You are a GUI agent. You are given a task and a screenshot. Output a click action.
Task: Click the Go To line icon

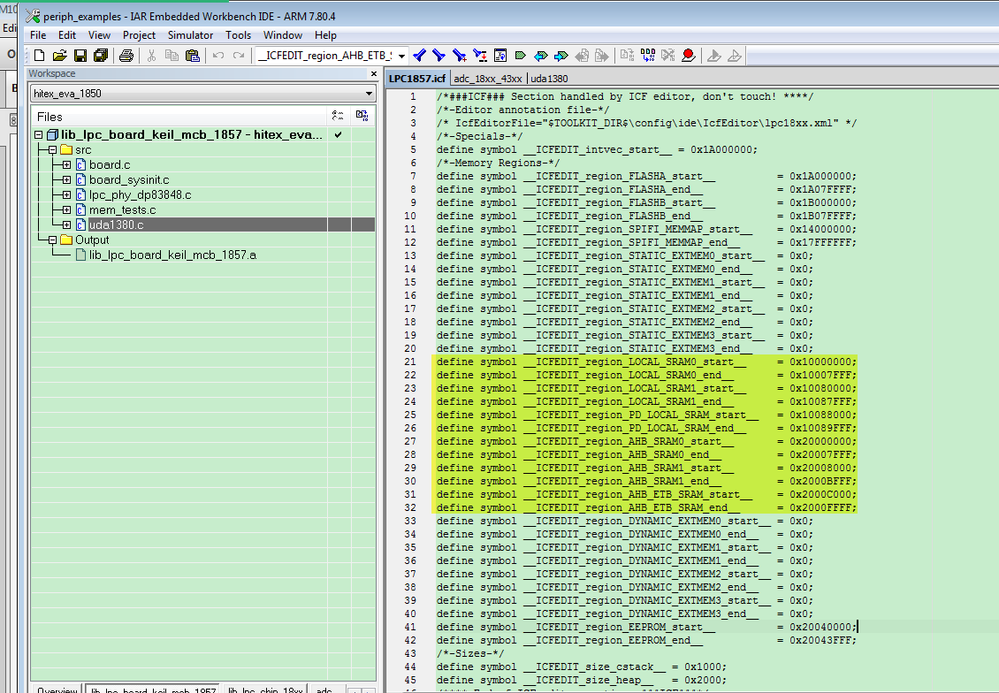500,56
